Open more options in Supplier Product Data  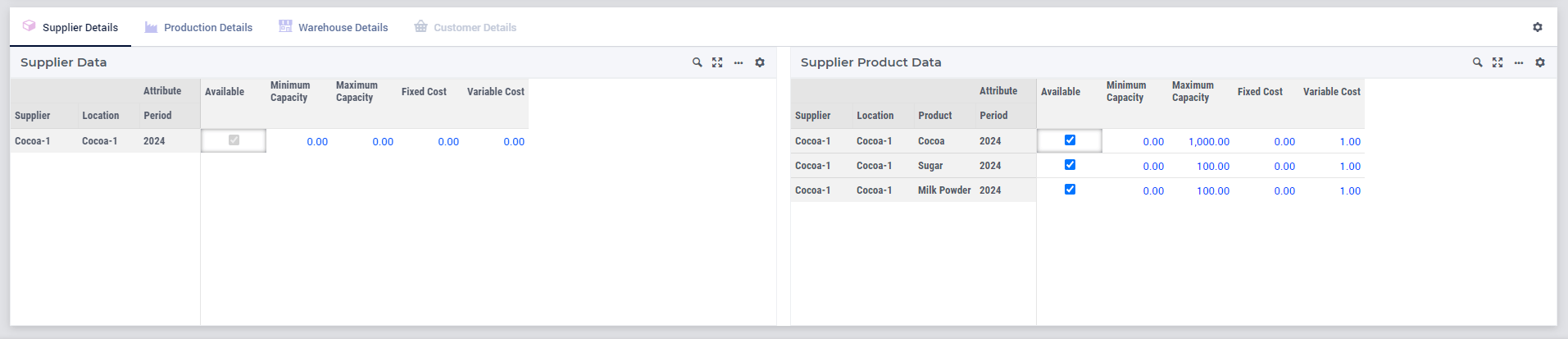(1519, 62)
